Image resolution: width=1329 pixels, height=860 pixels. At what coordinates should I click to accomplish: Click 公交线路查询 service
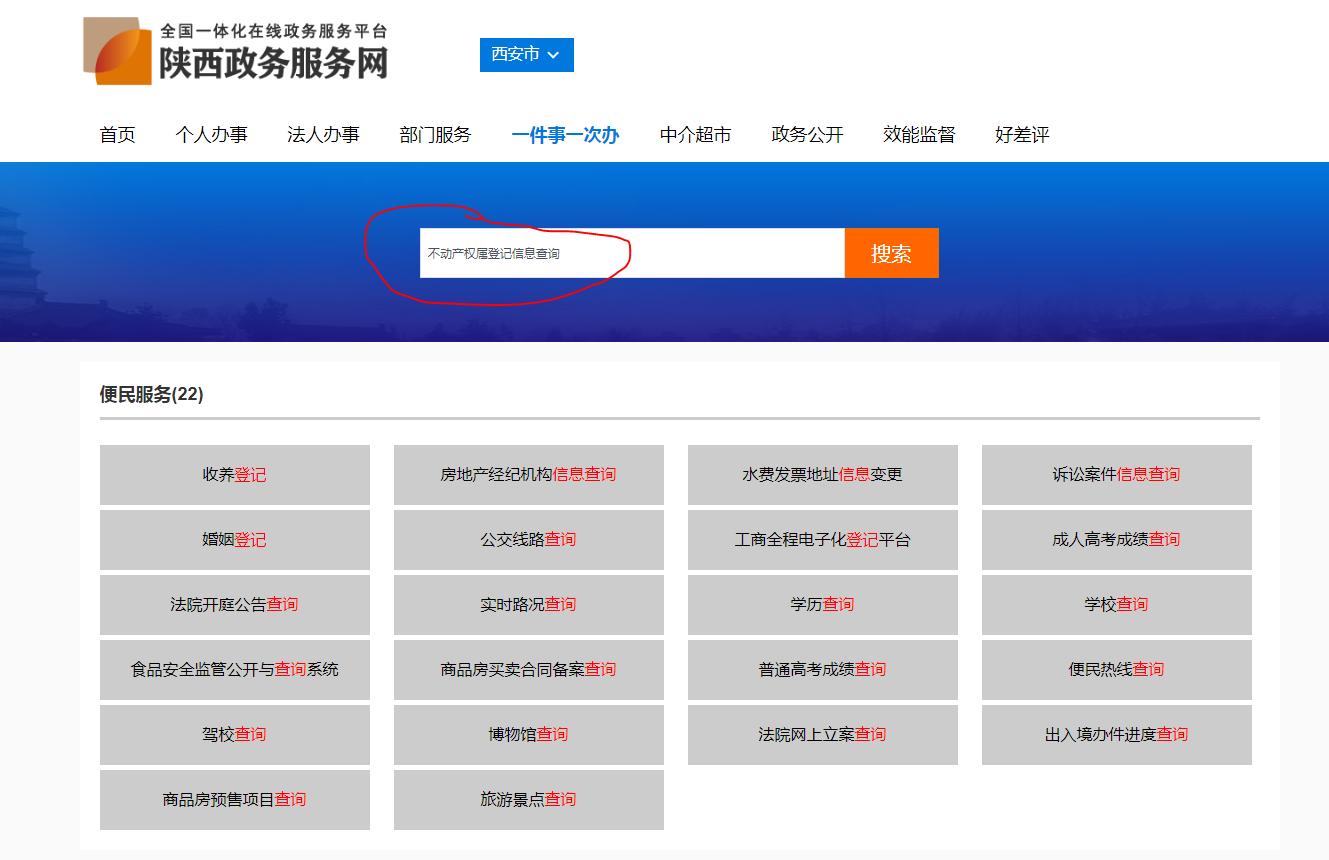pos(529,540)
